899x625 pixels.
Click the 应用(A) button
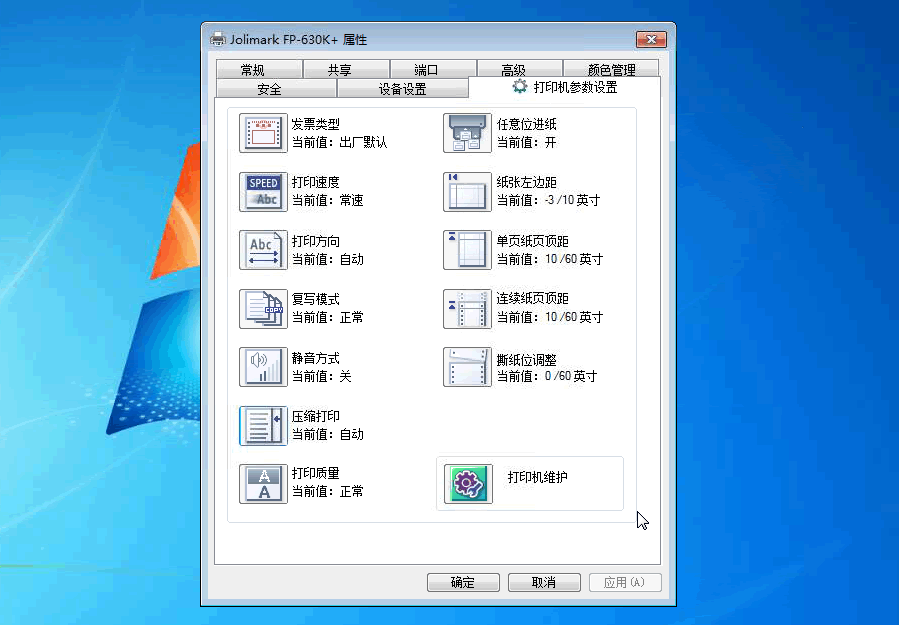click(x=625, y=583)
